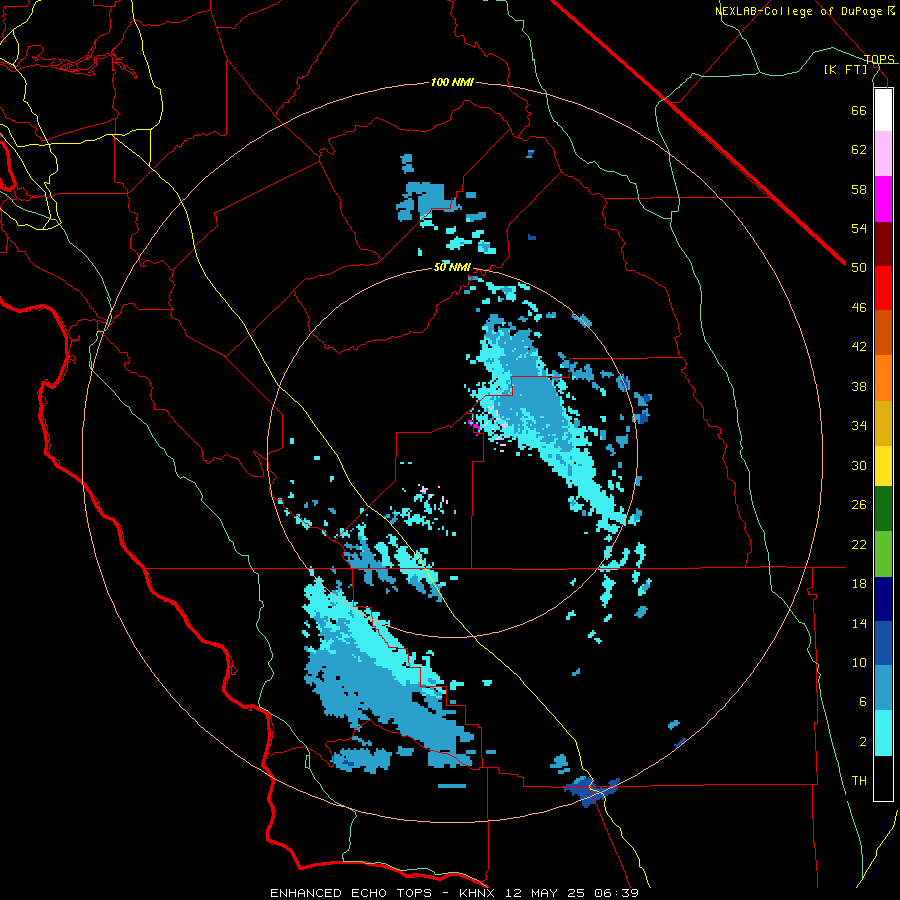This screenshot has width=900, height=900.
Task: Click the legend value 34
Action: [x=859, y=425]
